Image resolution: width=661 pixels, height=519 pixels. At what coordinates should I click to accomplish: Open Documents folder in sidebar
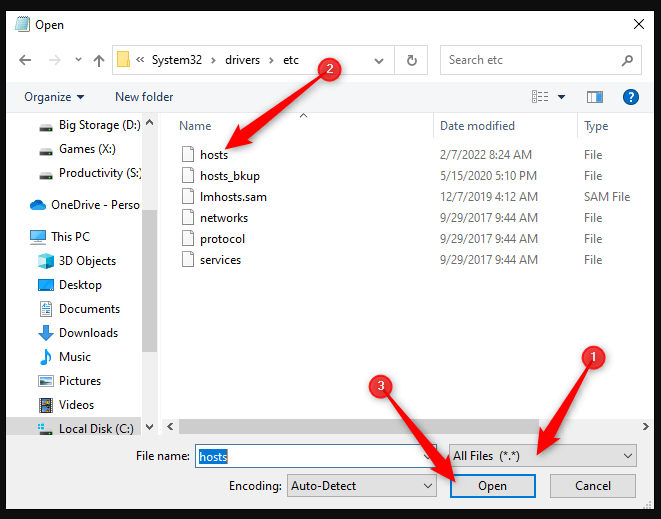point(79,309)
